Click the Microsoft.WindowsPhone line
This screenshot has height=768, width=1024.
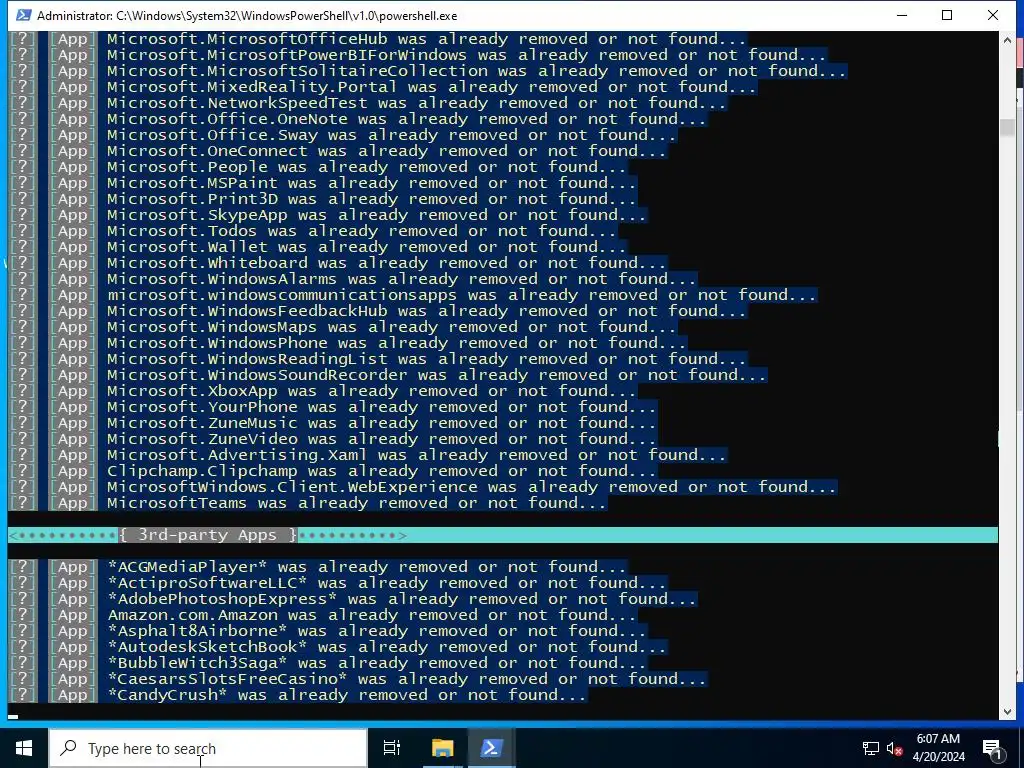coord(348,343)
